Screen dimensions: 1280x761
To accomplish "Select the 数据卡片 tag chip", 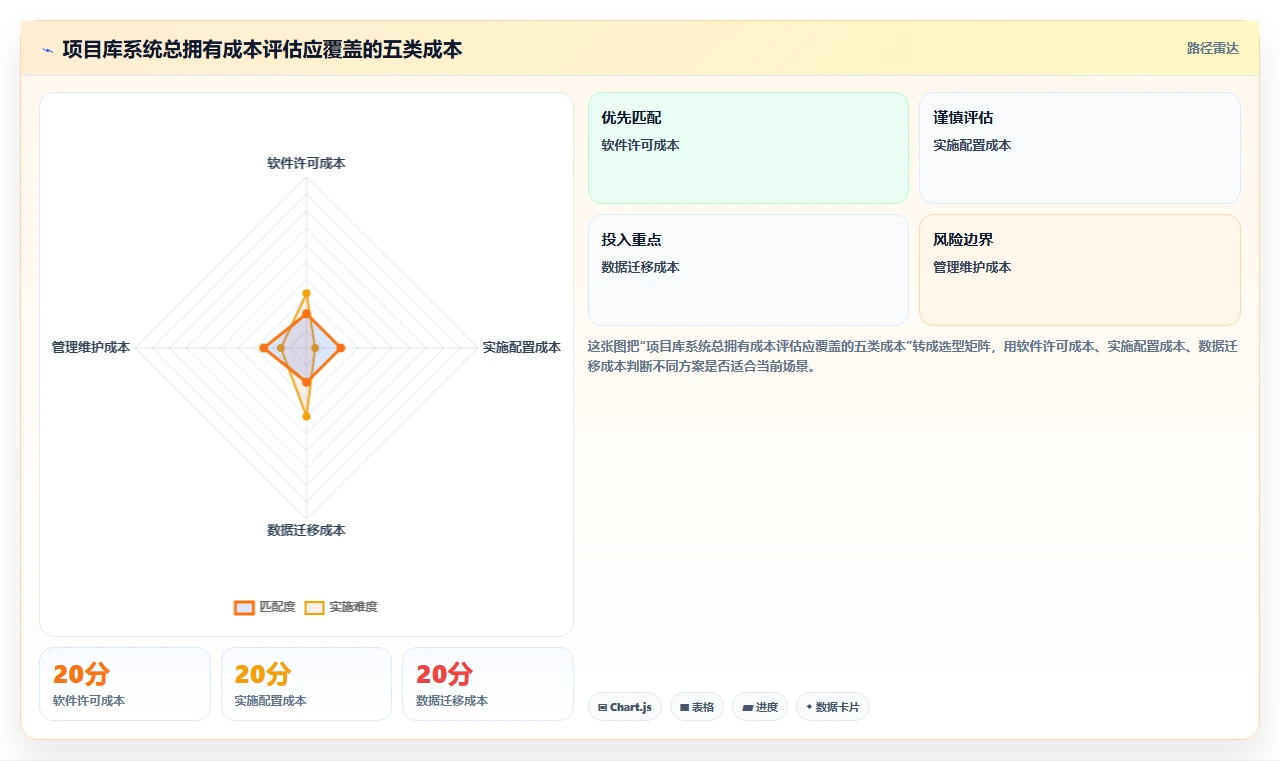I will (833, 707).
